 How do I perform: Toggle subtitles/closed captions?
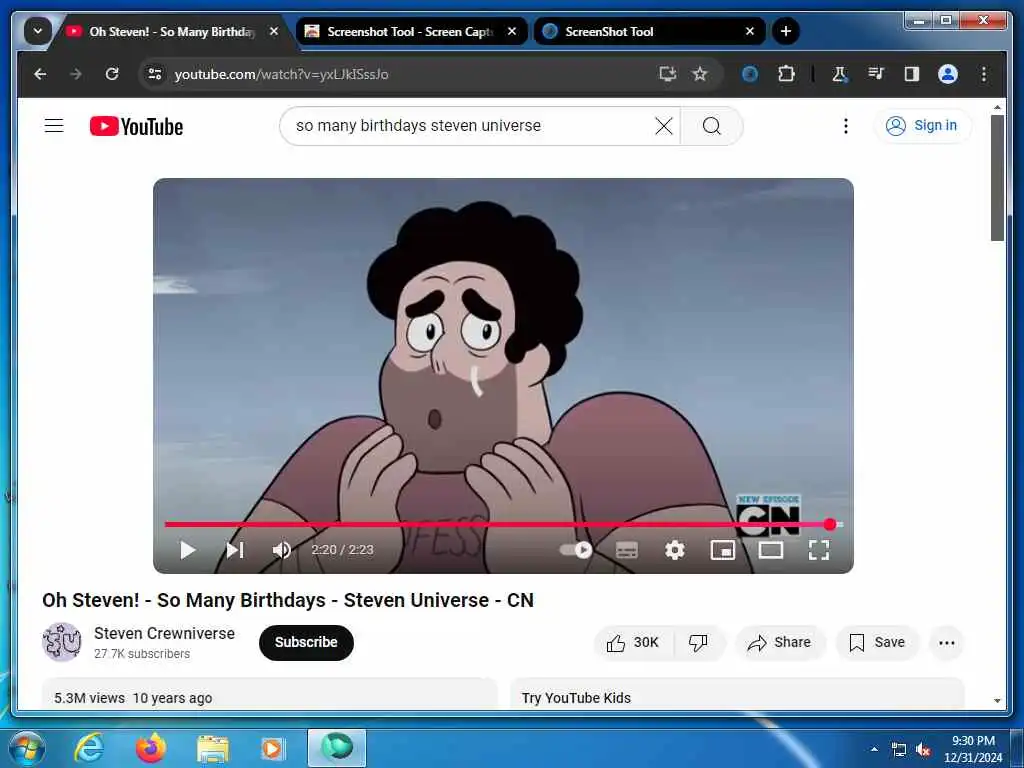point(627,550)
